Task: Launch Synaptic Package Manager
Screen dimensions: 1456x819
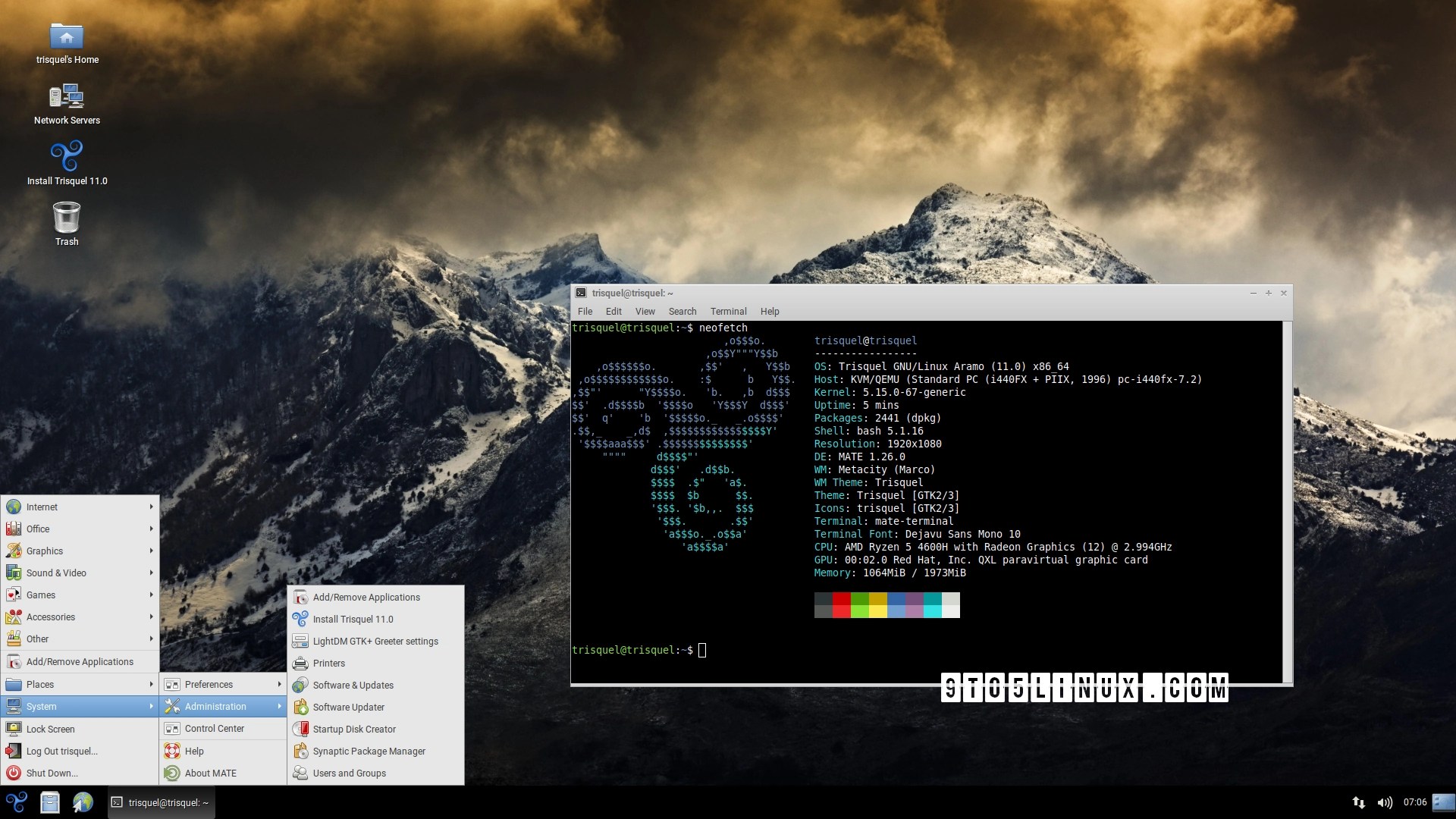Action: [x=369, y=751]
